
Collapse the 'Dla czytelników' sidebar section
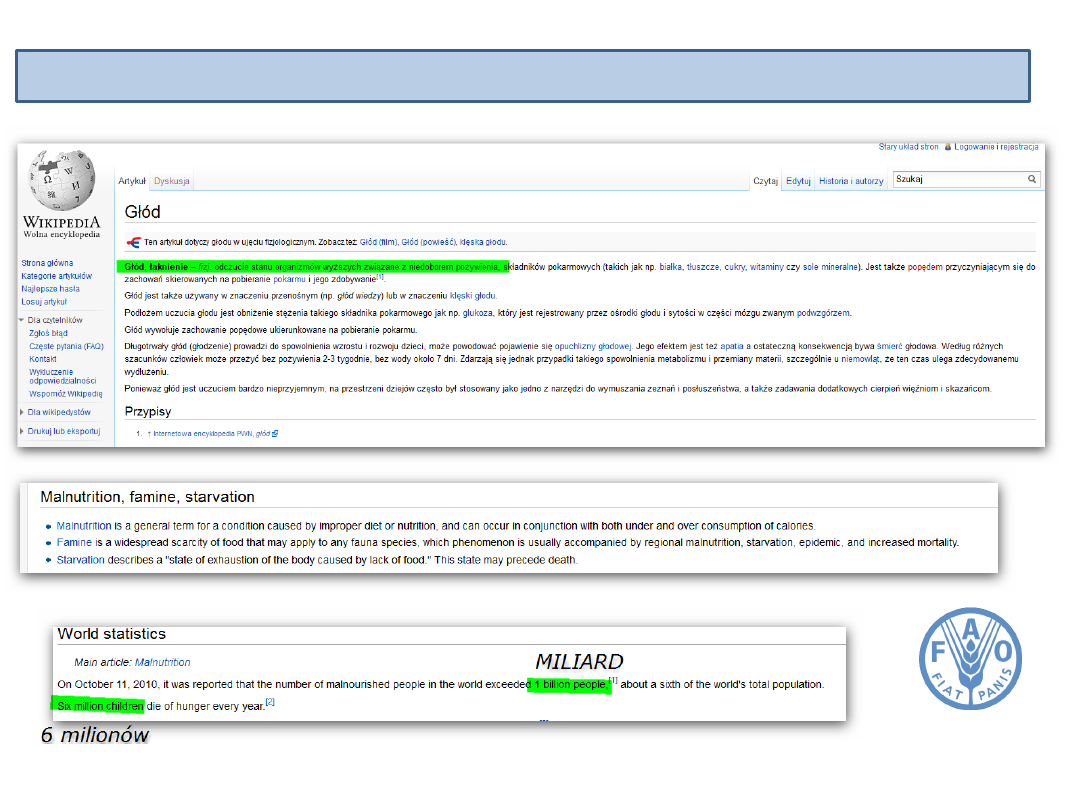pyautogui.click(x=22, y=320)
